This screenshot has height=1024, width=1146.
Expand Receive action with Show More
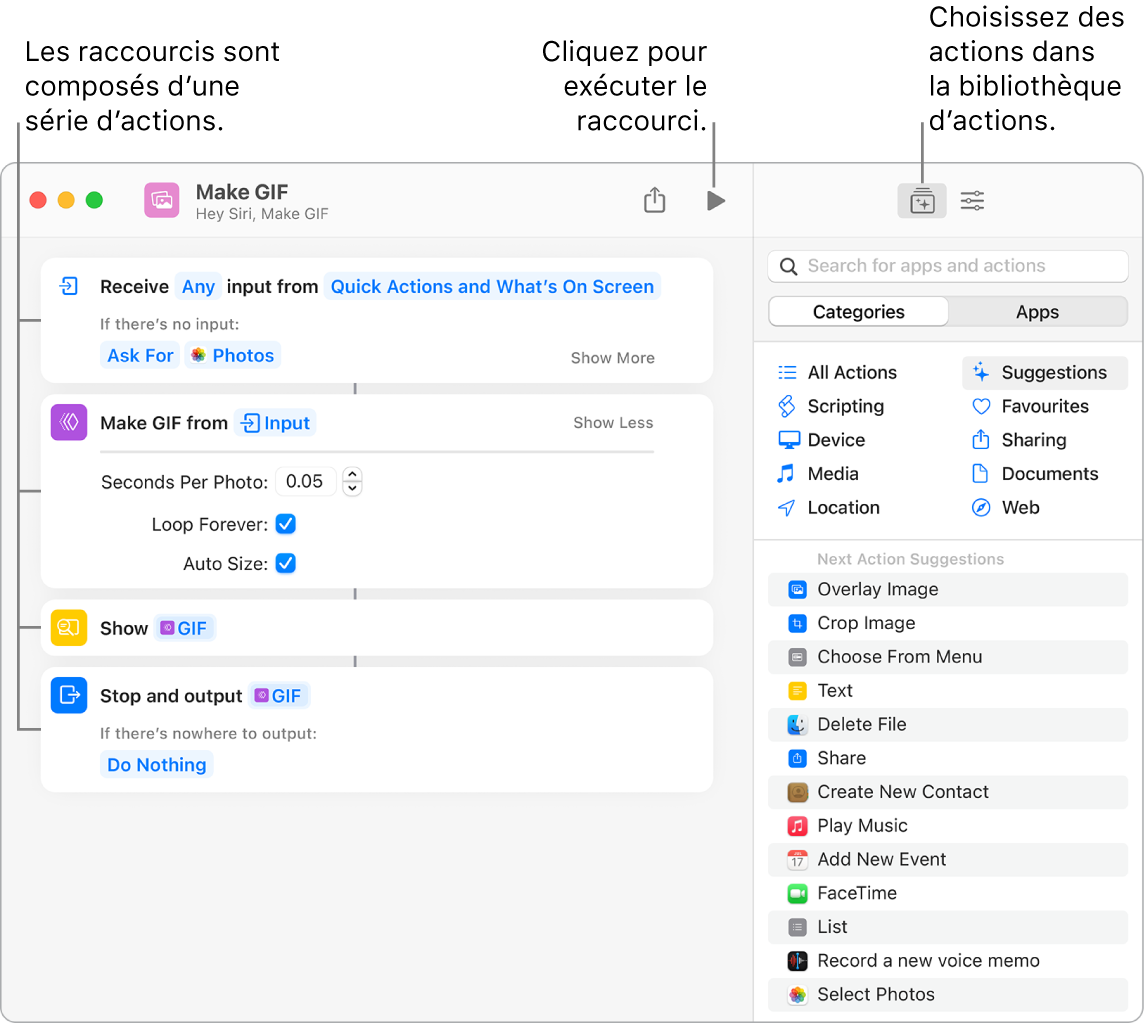pos(612,358)
